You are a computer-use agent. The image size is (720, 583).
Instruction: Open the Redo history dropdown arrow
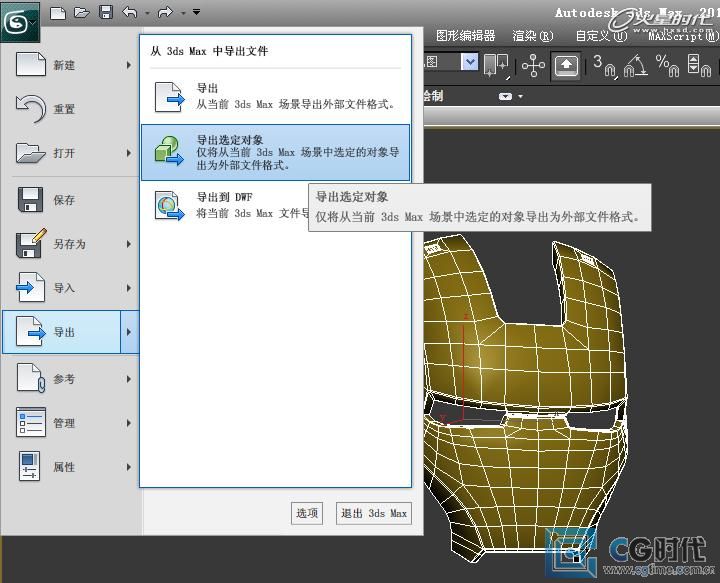[x=182, y=13]
